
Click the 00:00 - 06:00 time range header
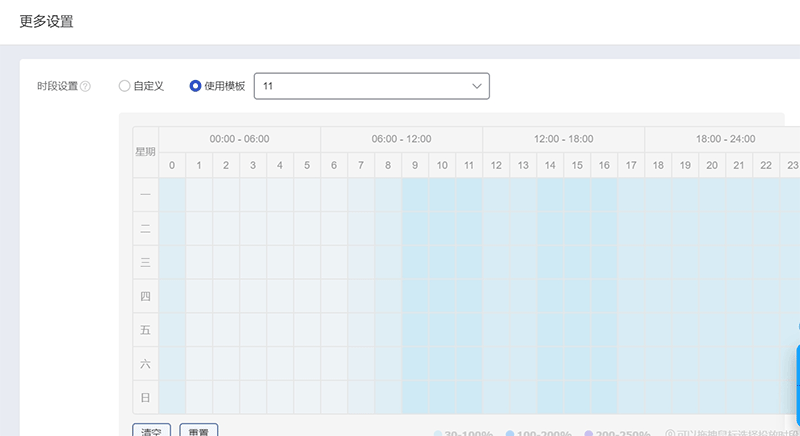[239, 139]
